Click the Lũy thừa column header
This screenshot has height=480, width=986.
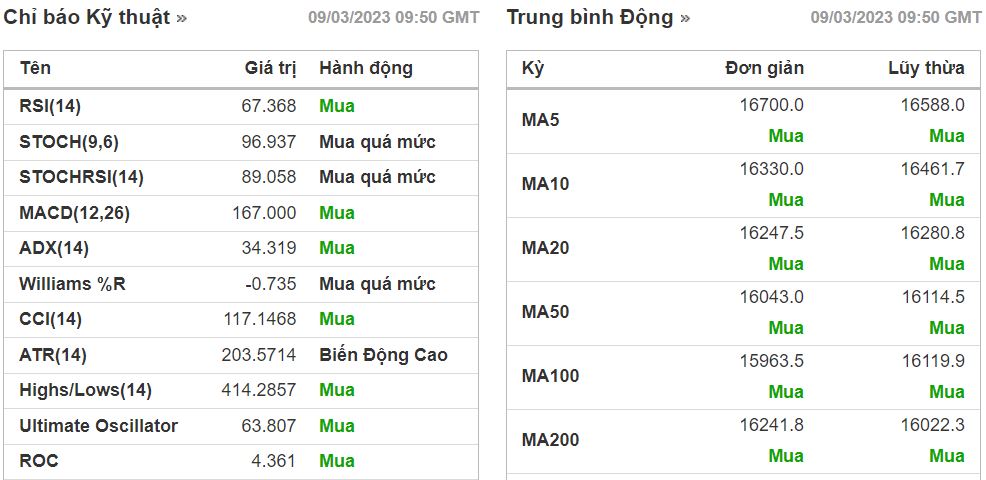click(x=926, y=68)
